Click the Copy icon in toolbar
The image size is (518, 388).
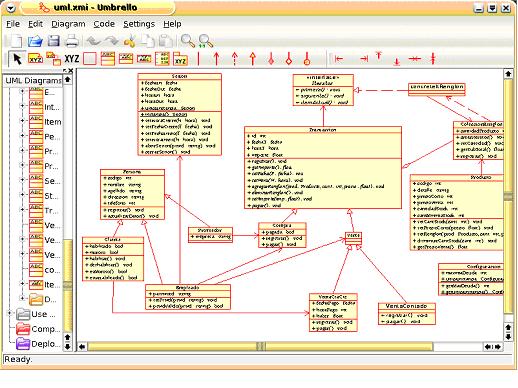147,41
